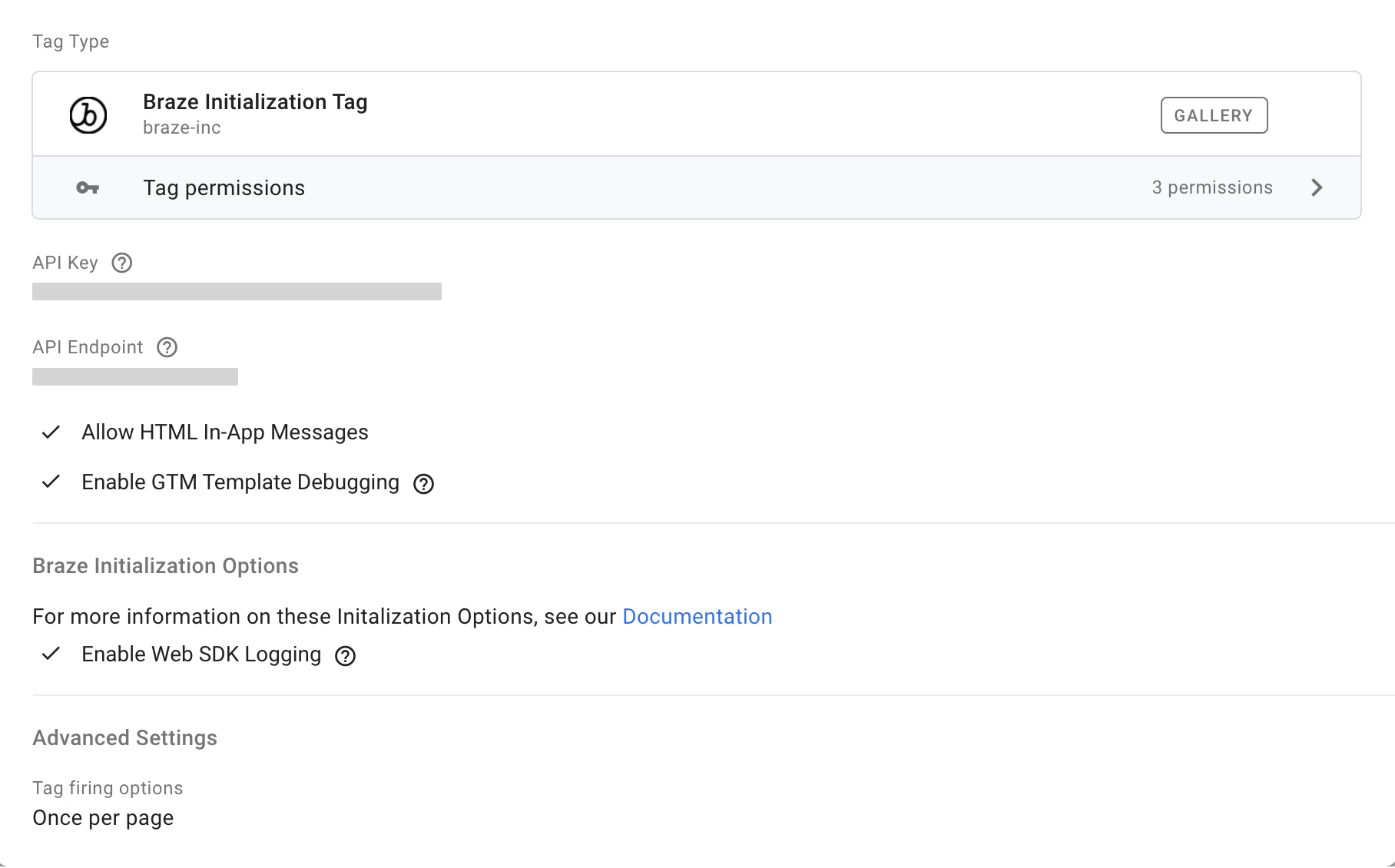Screen dimensions: 1395x868
Task: Click the 'Tag Type' label
Action: (x=71, y=41)
